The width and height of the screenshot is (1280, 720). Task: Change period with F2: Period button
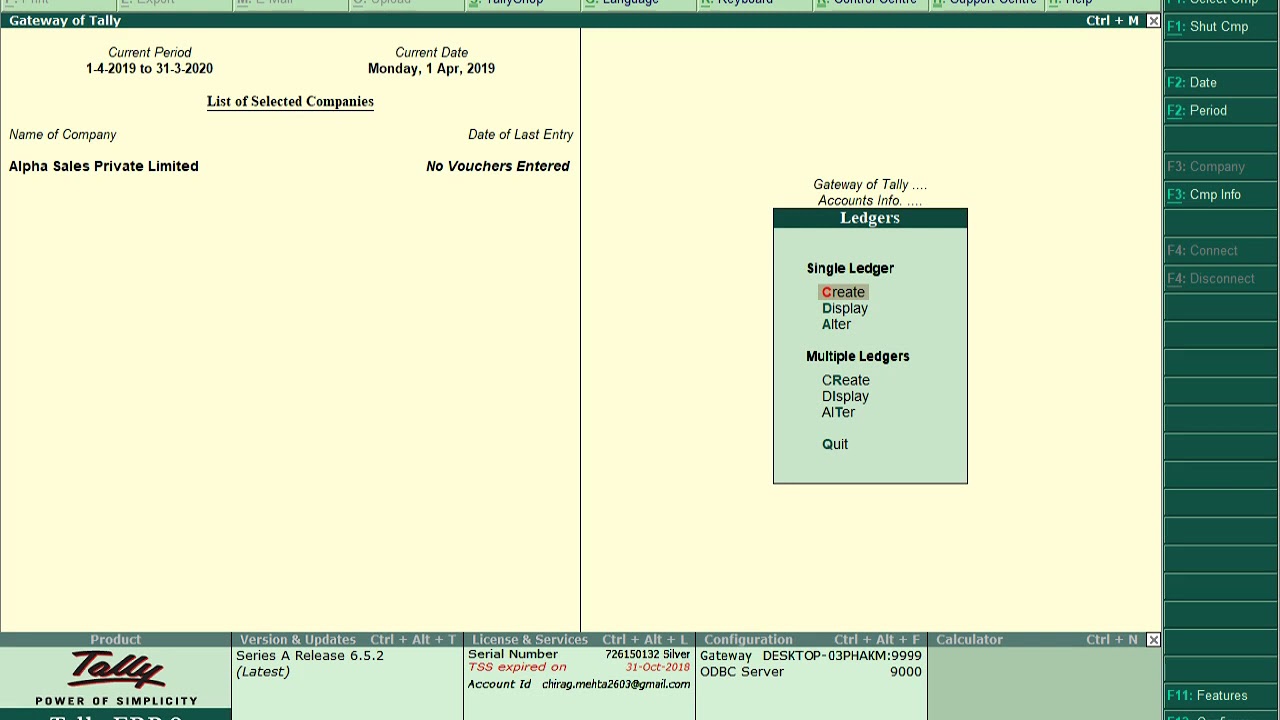[1221, 111]
